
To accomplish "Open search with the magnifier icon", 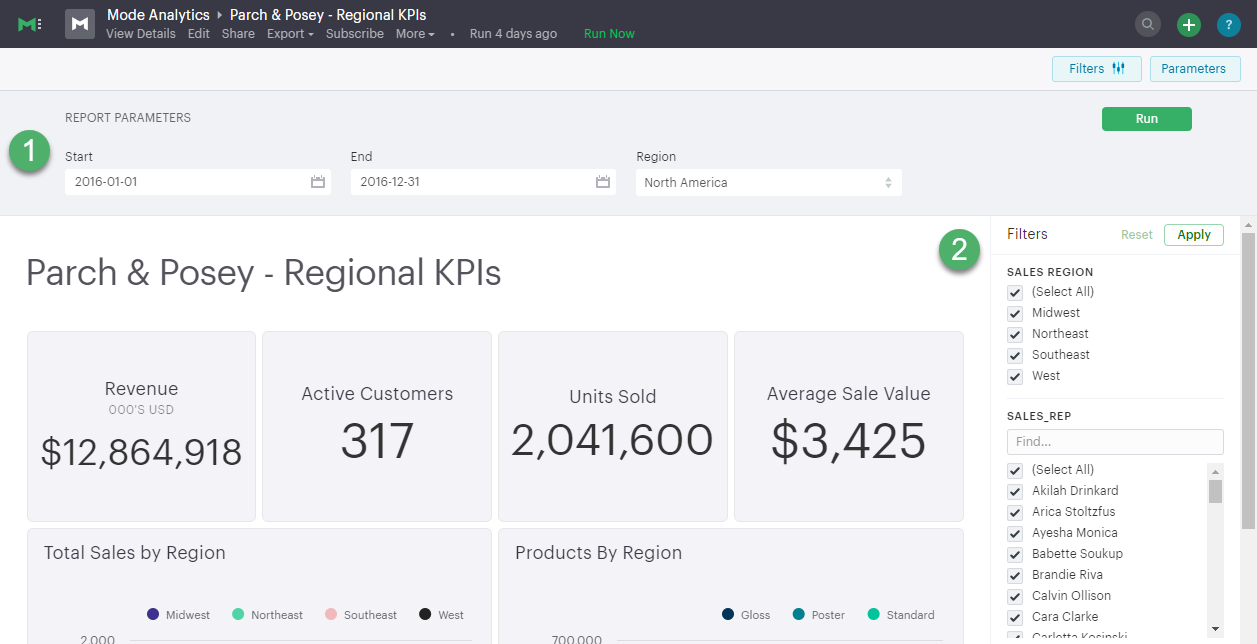I will click(1148, 24).
